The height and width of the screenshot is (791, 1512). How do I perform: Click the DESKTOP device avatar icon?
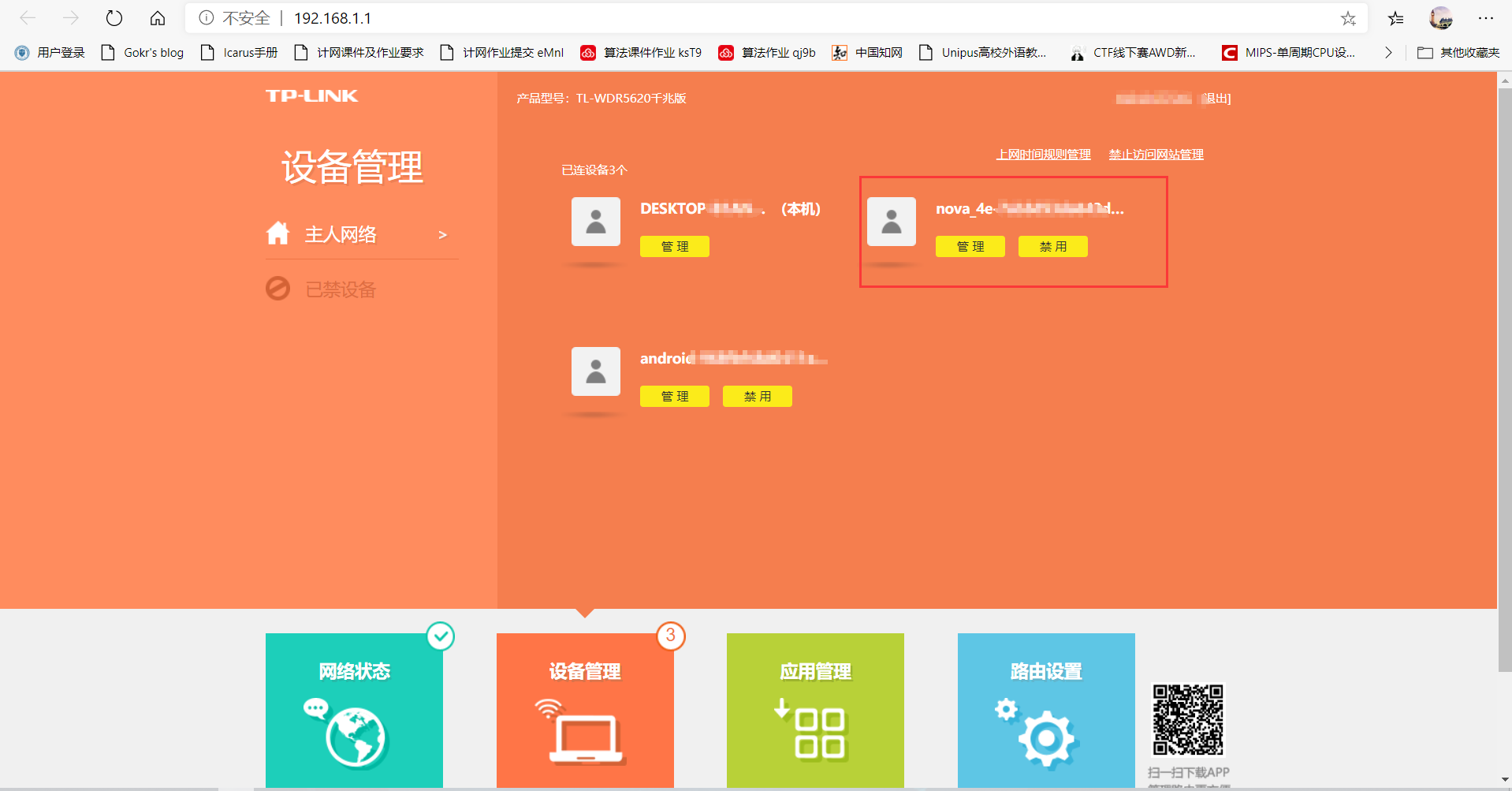(595, 223)
